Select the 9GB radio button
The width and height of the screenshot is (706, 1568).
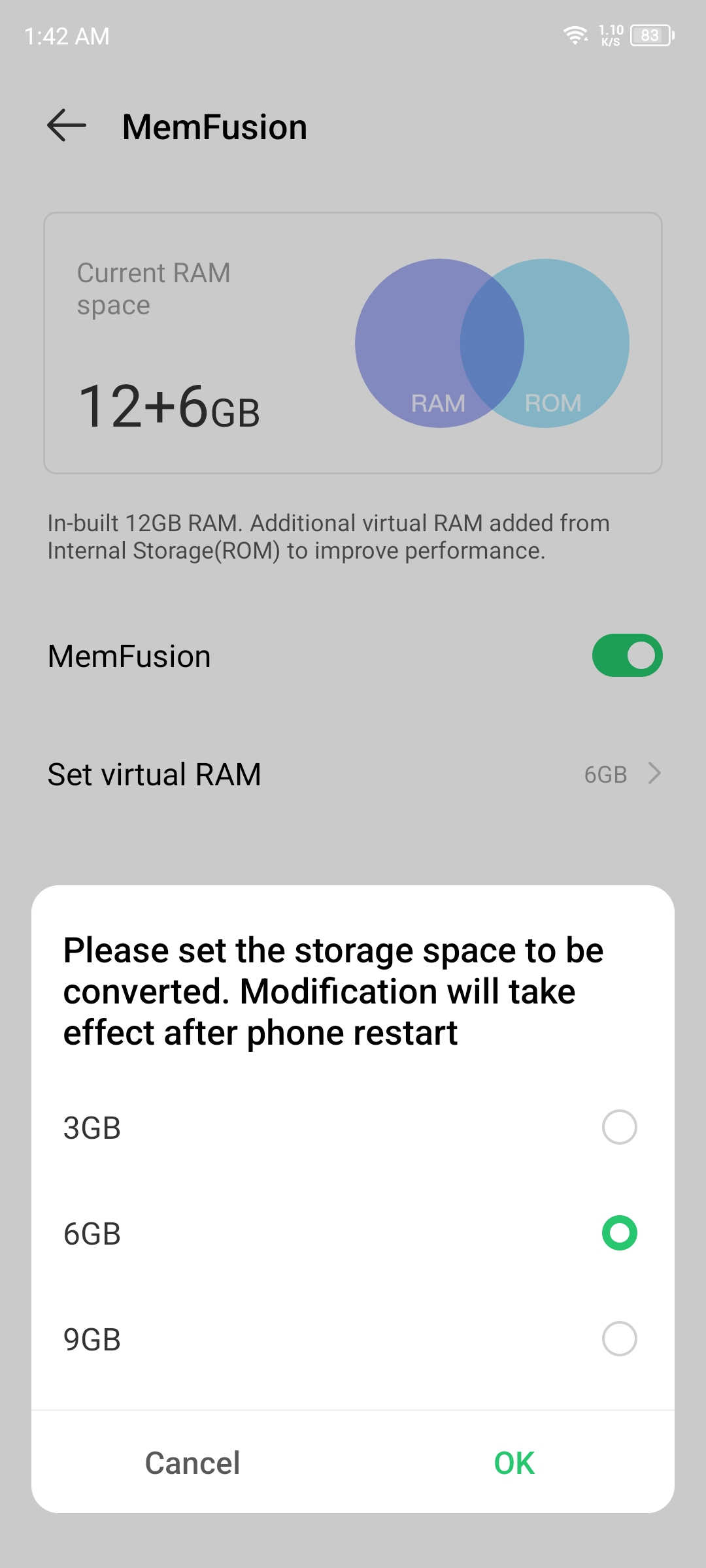click(619, 1339)
